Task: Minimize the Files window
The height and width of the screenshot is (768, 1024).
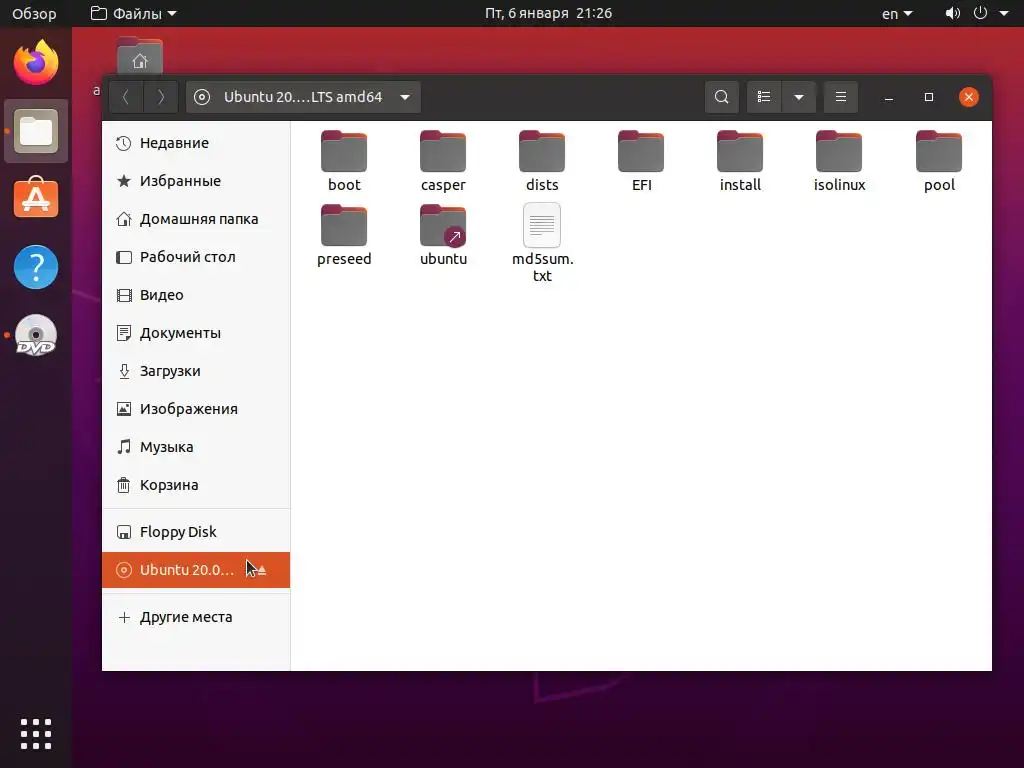Action: tap(889, 97)
